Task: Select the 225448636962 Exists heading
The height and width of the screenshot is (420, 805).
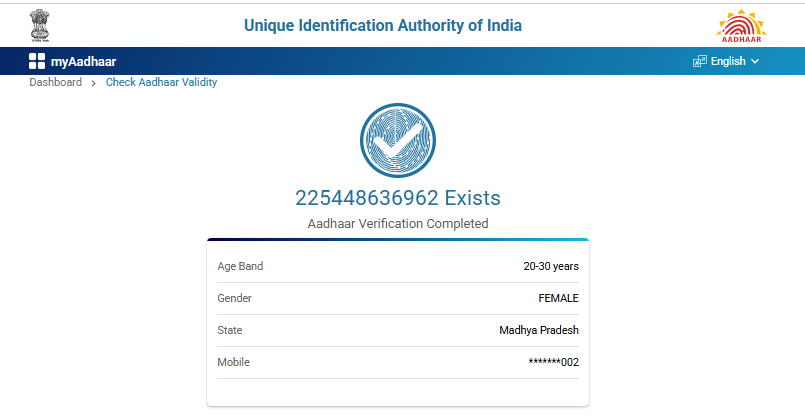Action: pyautogui.click(x=397, y=198)
